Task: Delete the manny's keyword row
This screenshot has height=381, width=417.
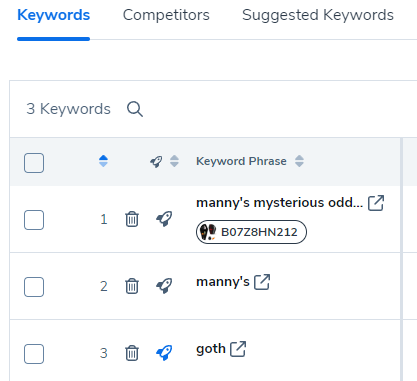Action: (x=132, y=286)
